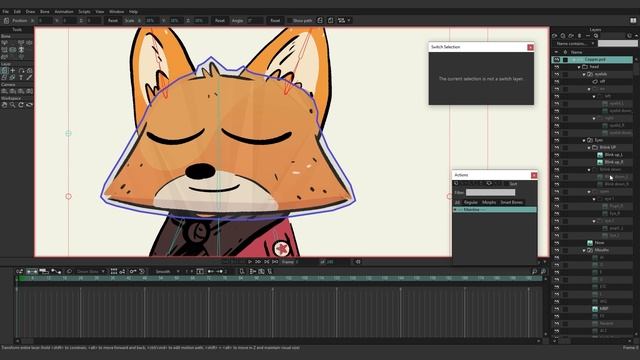Switch to the Morphs tab in Actions
The image size is (640, 360).
pyautogui.click(x=489, y=202)
